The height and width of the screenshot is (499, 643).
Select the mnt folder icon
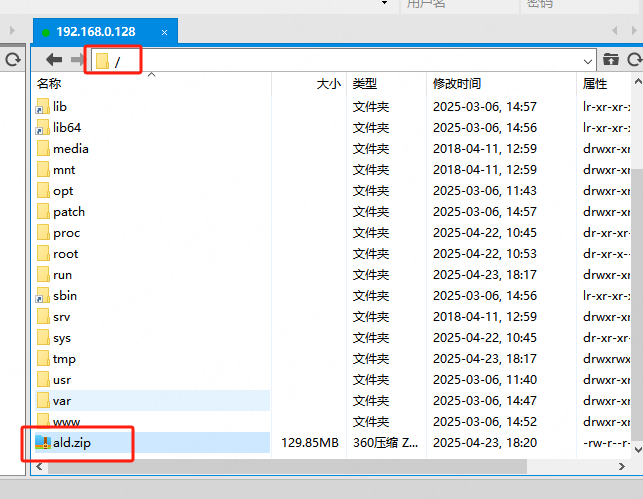[x=43, y=169]
